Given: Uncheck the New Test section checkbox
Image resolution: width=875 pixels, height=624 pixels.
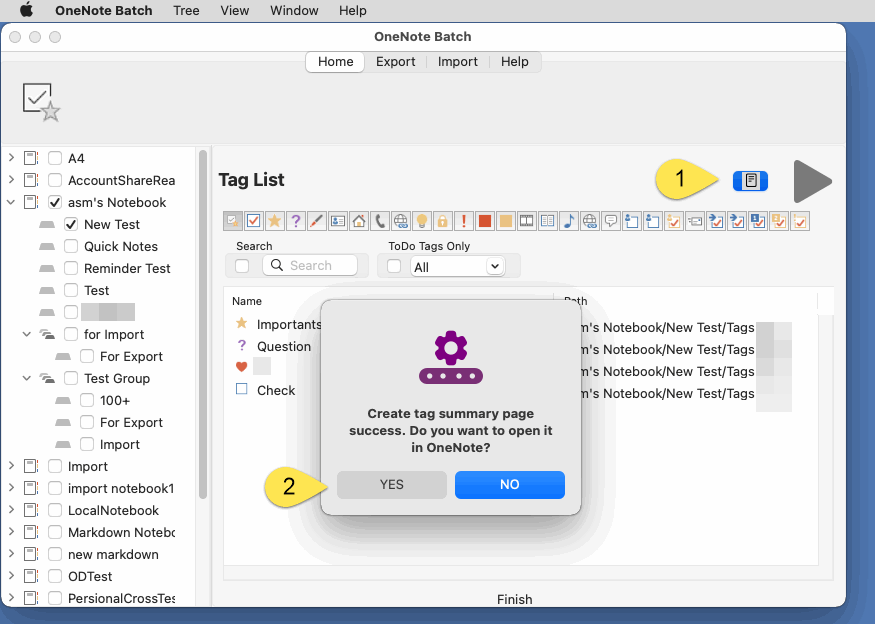Looking at the screenshot, I should [x=70, y=224].
